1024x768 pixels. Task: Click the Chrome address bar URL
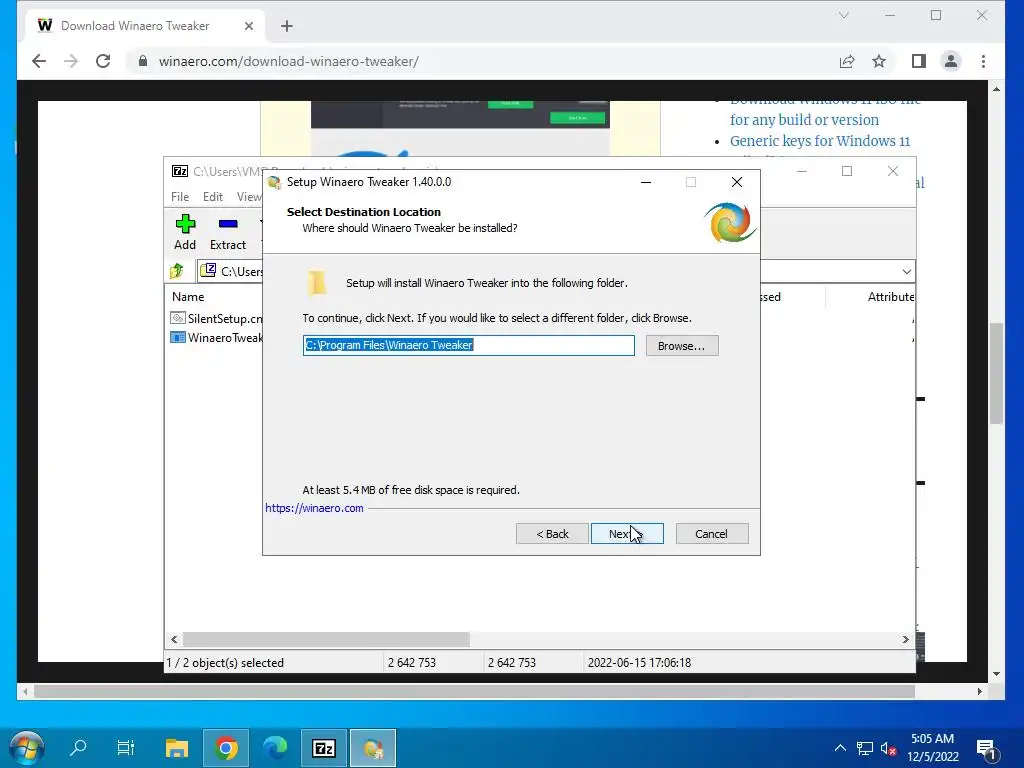point(289,61)
